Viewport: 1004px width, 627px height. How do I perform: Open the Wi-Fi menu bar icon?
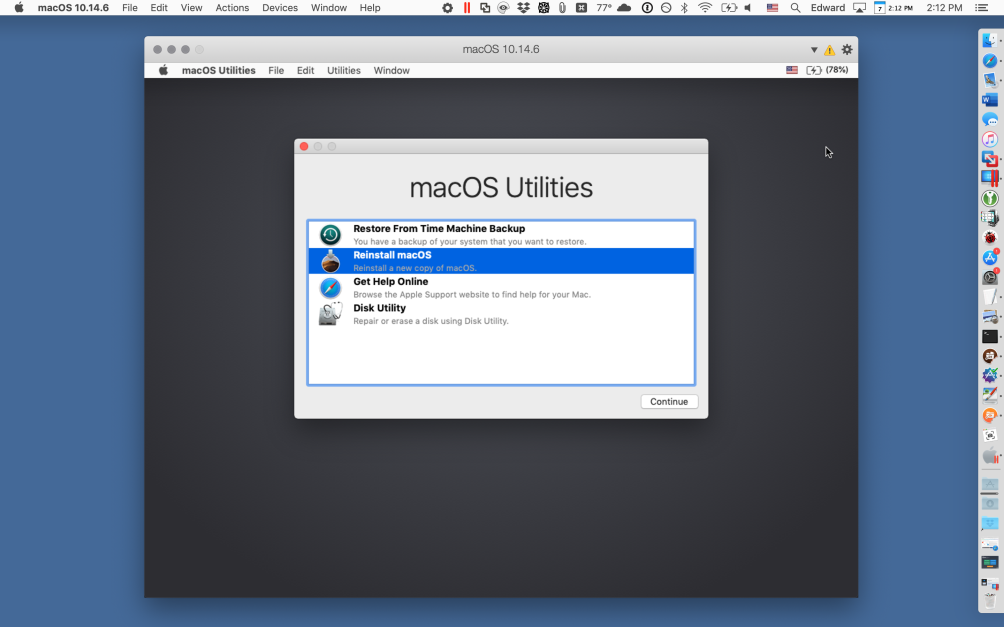(x=705, y=8)
